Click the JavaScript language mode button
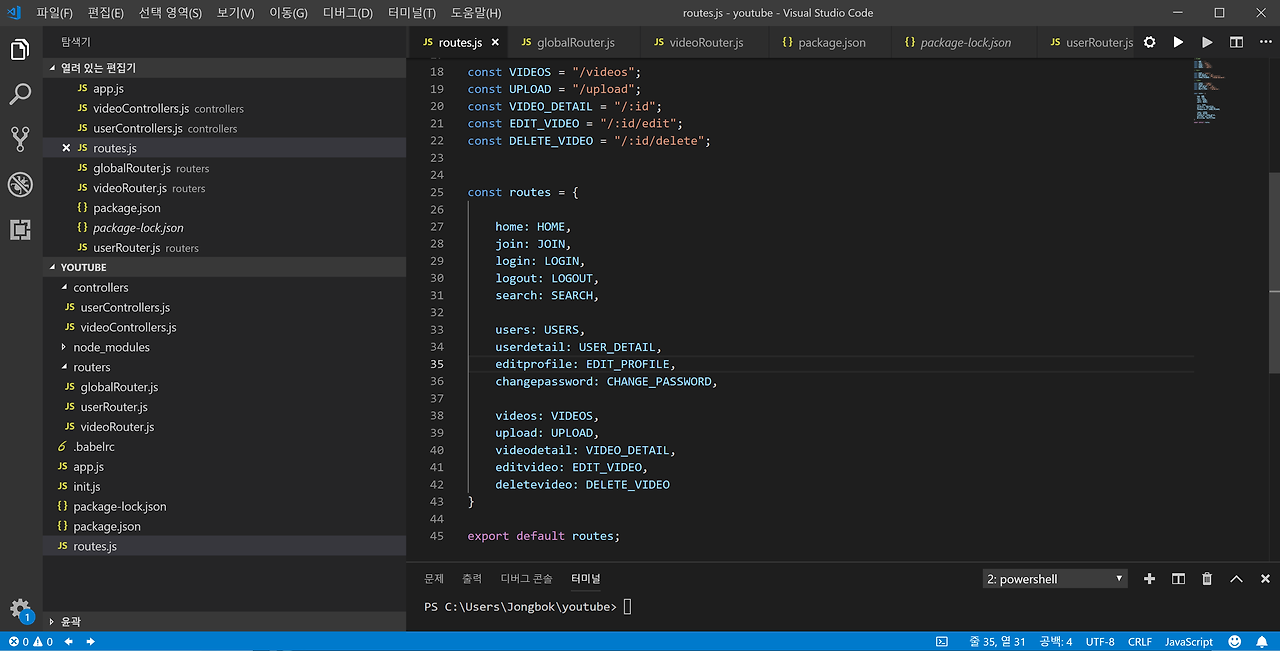This screenshot has height=651, width=1280. click(1188, 642)
